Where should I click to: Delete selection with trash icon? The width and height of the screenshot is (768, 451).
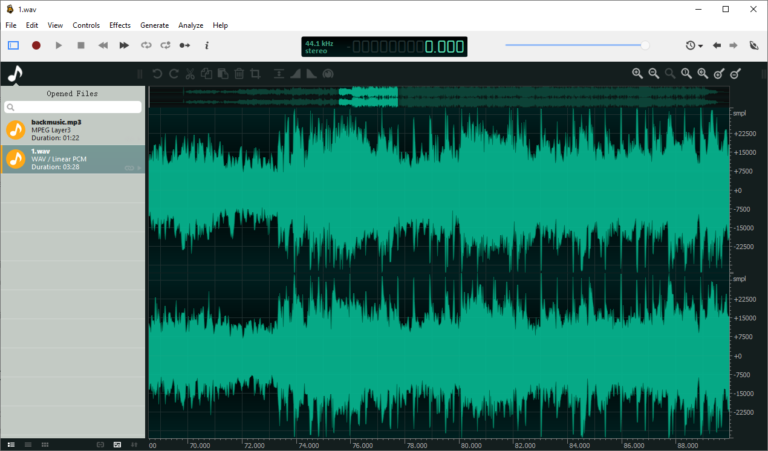pos(239,73)
